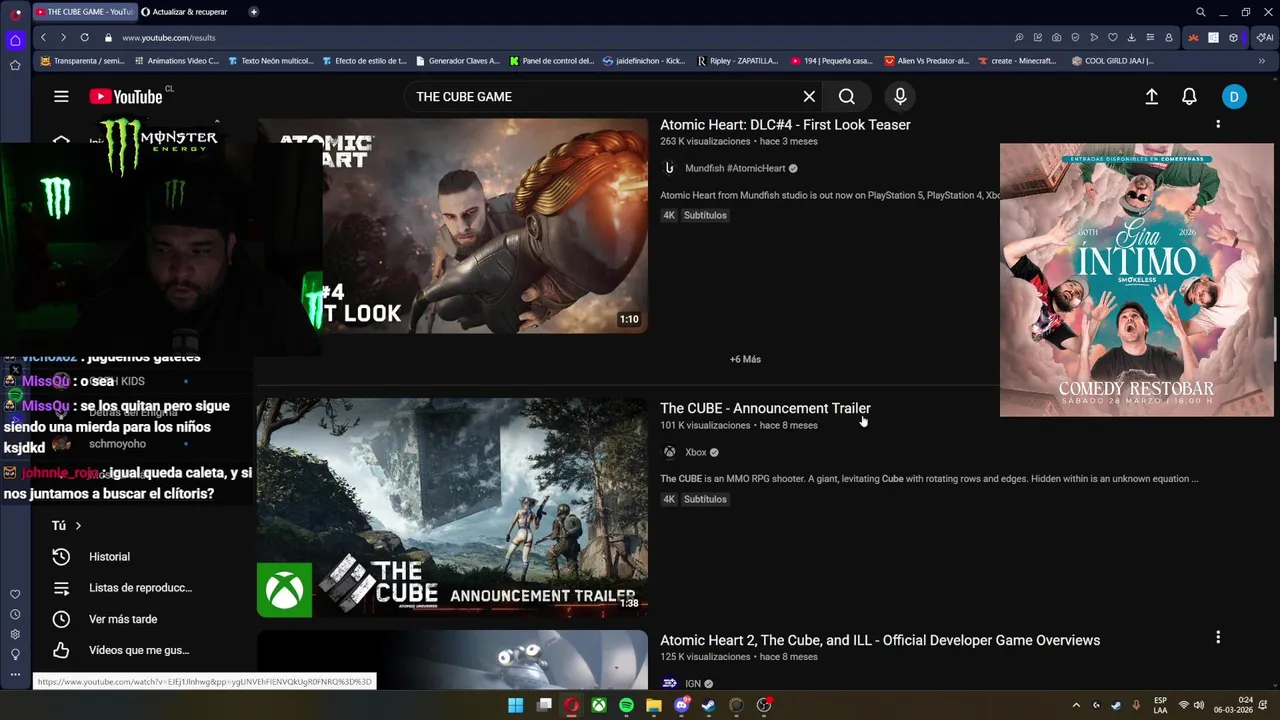
Task: Open The CUBE - Announcement Trailer title link
Action: click(765, 408)
